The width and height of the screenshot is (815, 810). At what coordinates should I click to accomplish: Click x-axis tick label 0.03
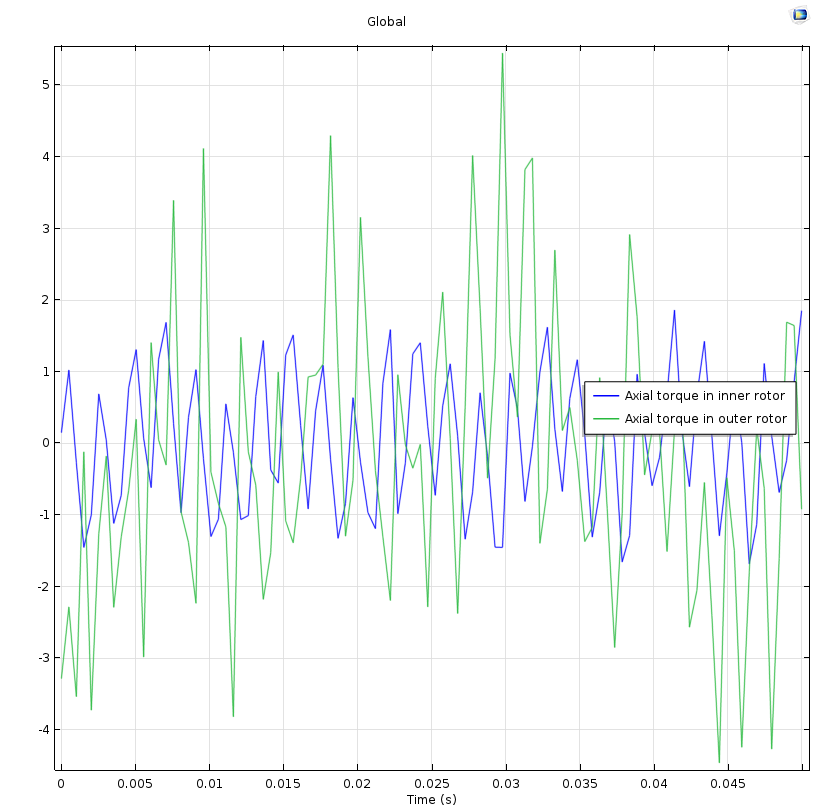506,784
